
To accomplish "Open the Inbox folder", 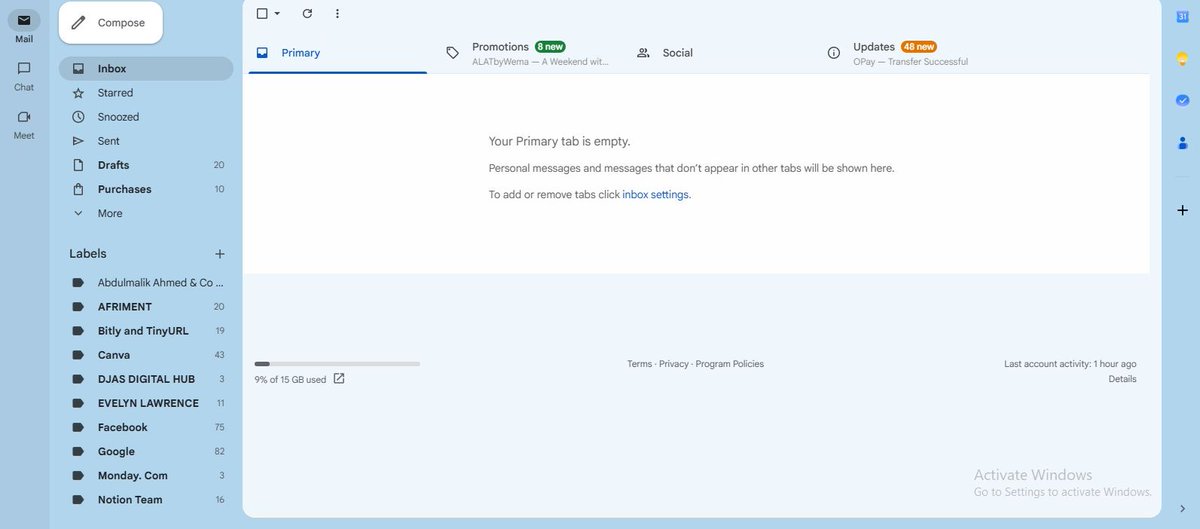I will coord(146,69).
